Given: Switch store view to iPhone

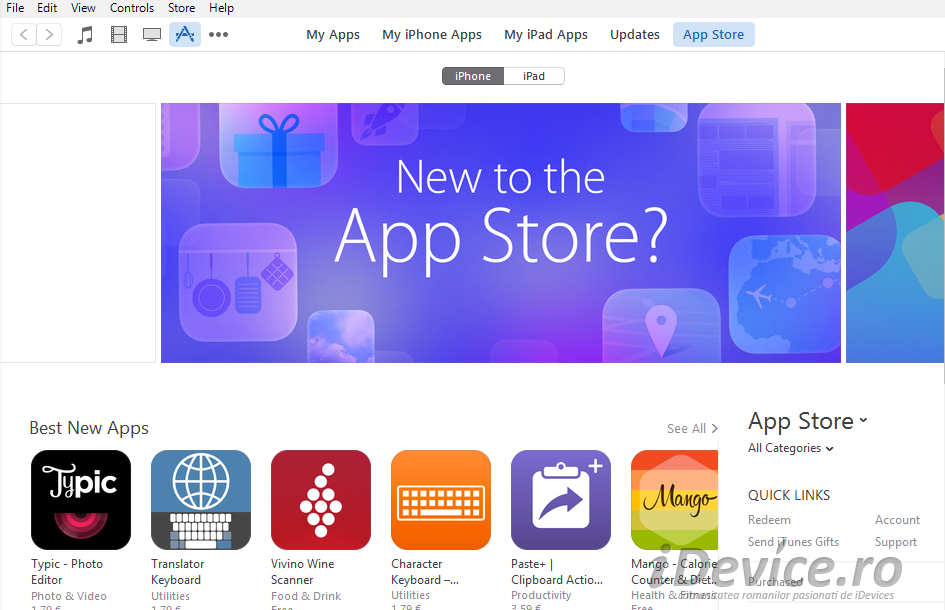Looking at the screenshot, I should point(473,76).
